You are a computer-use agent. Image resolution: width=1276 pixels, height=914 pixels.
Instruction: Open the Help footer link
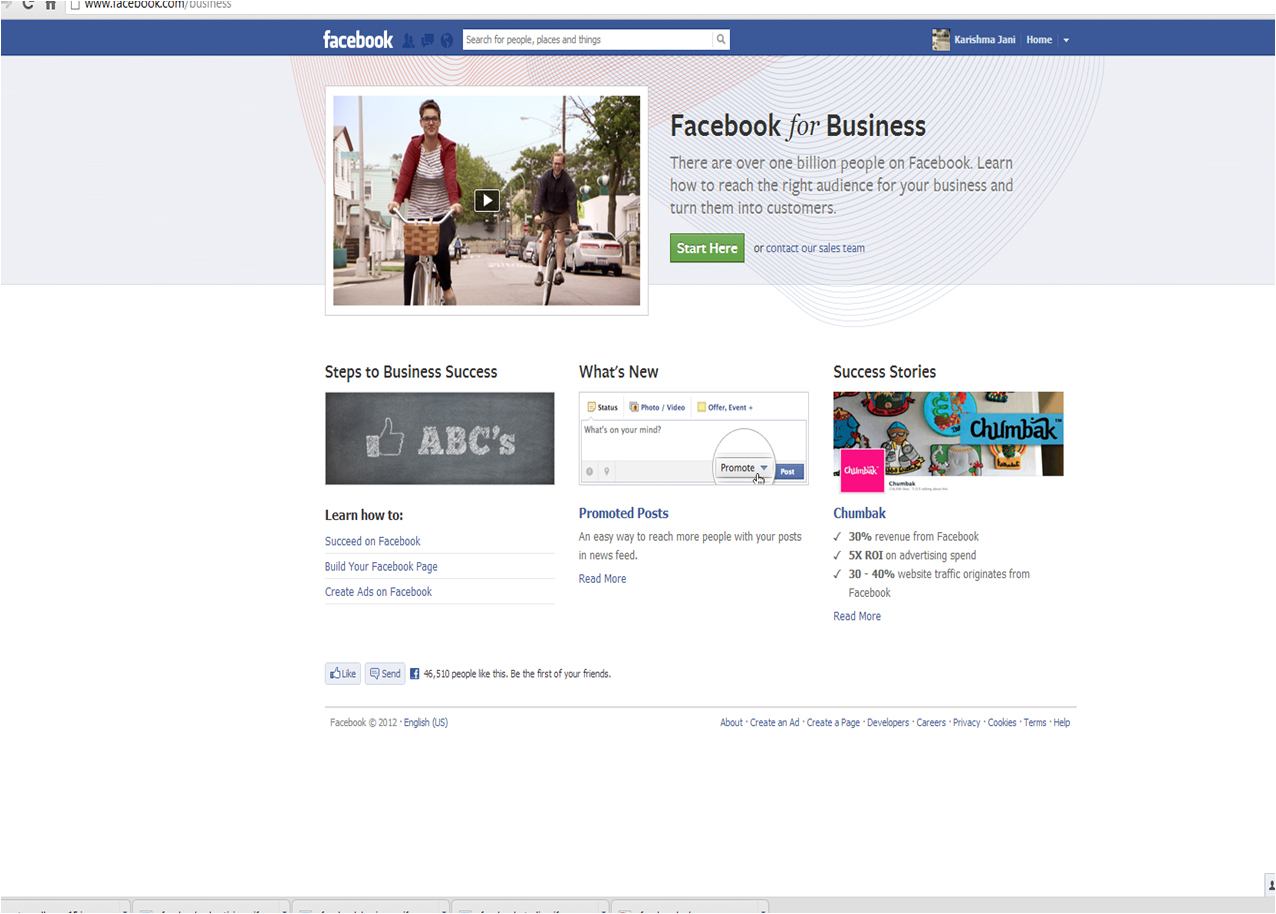tap(1062, 723)
